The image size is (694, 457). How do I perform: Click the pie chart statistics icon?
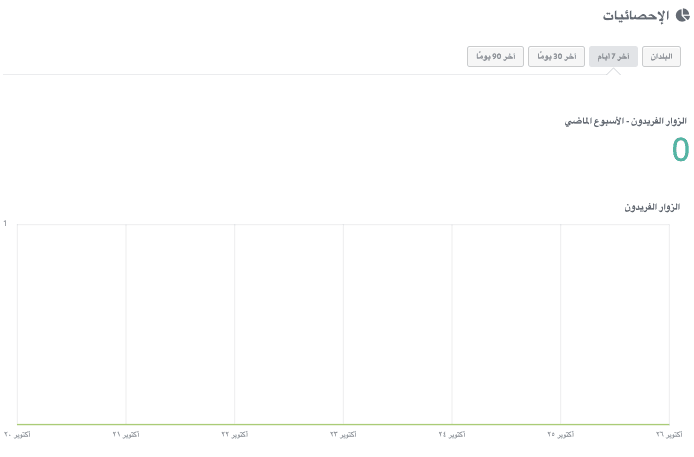point(683,16)
